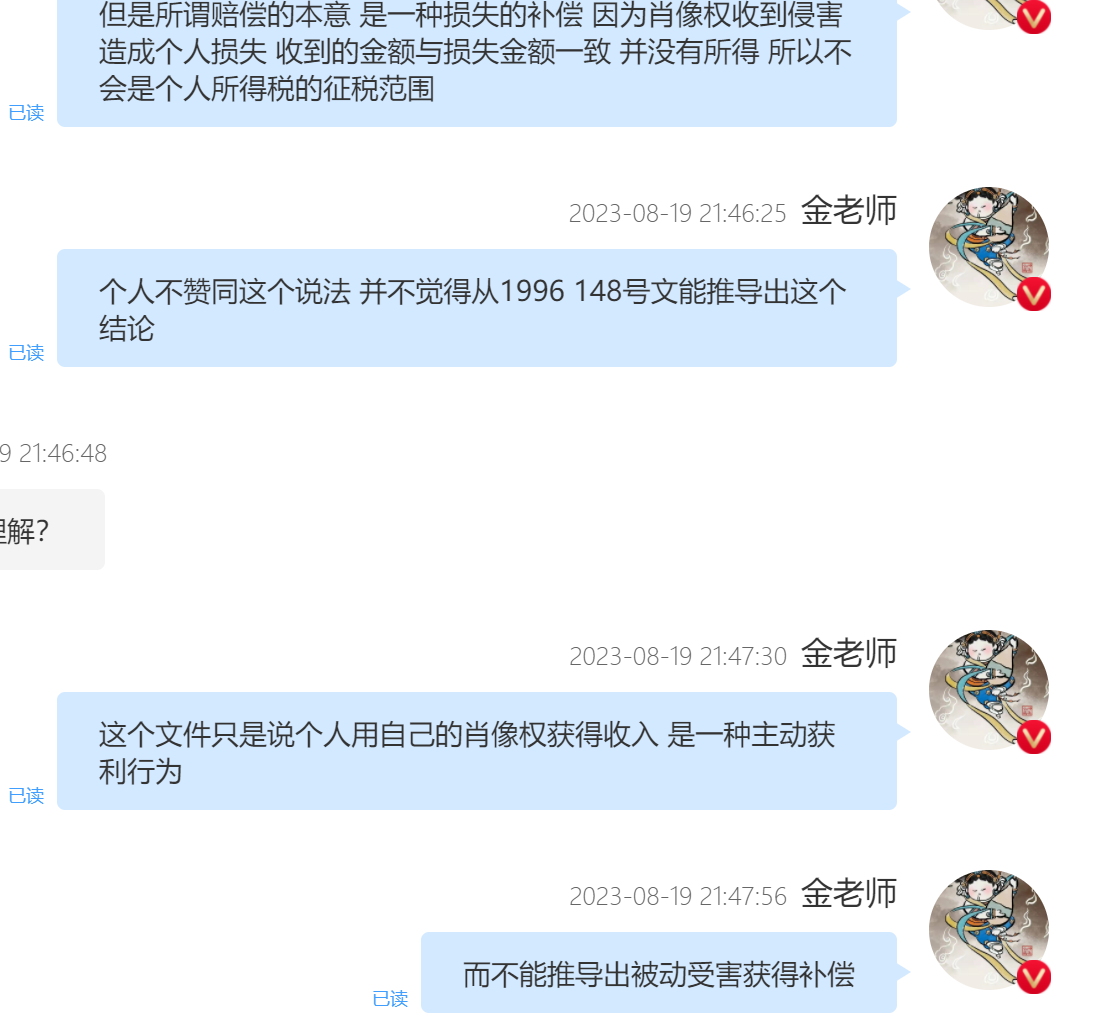Click red V badge on 21:46:25 avatar
1100x1024 pixels.
pos(1034,294)
